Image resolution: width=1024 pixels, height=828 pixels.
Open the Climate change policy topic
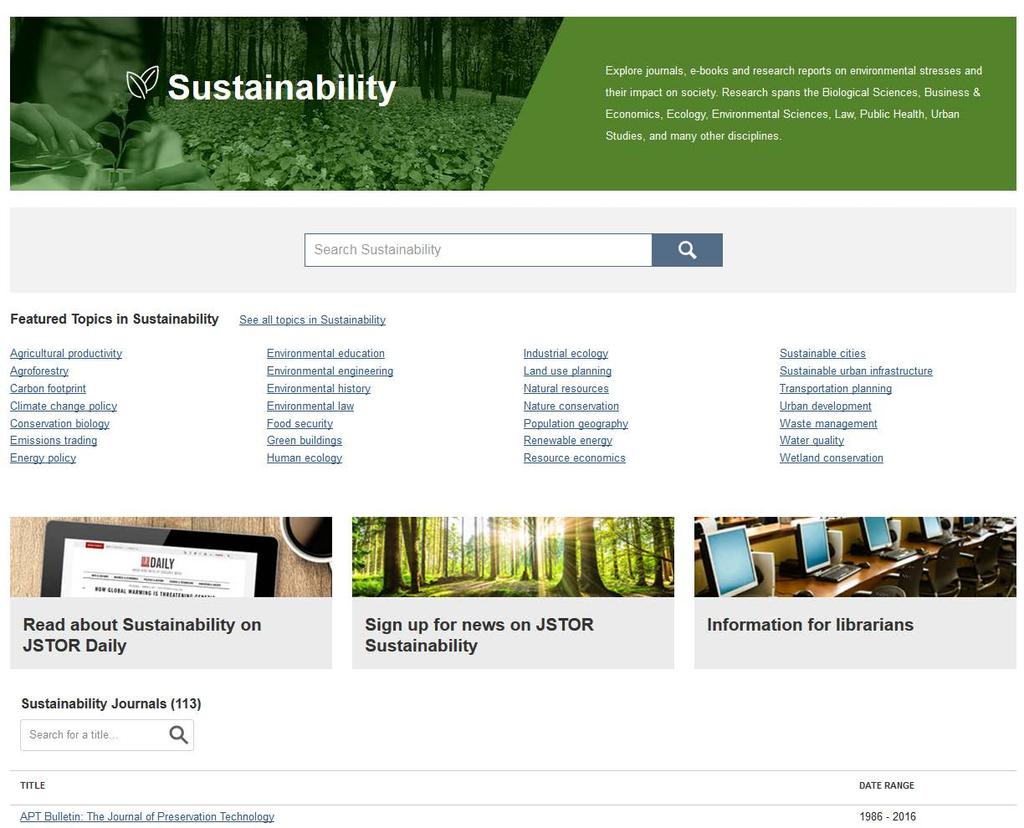coord(63,406)
